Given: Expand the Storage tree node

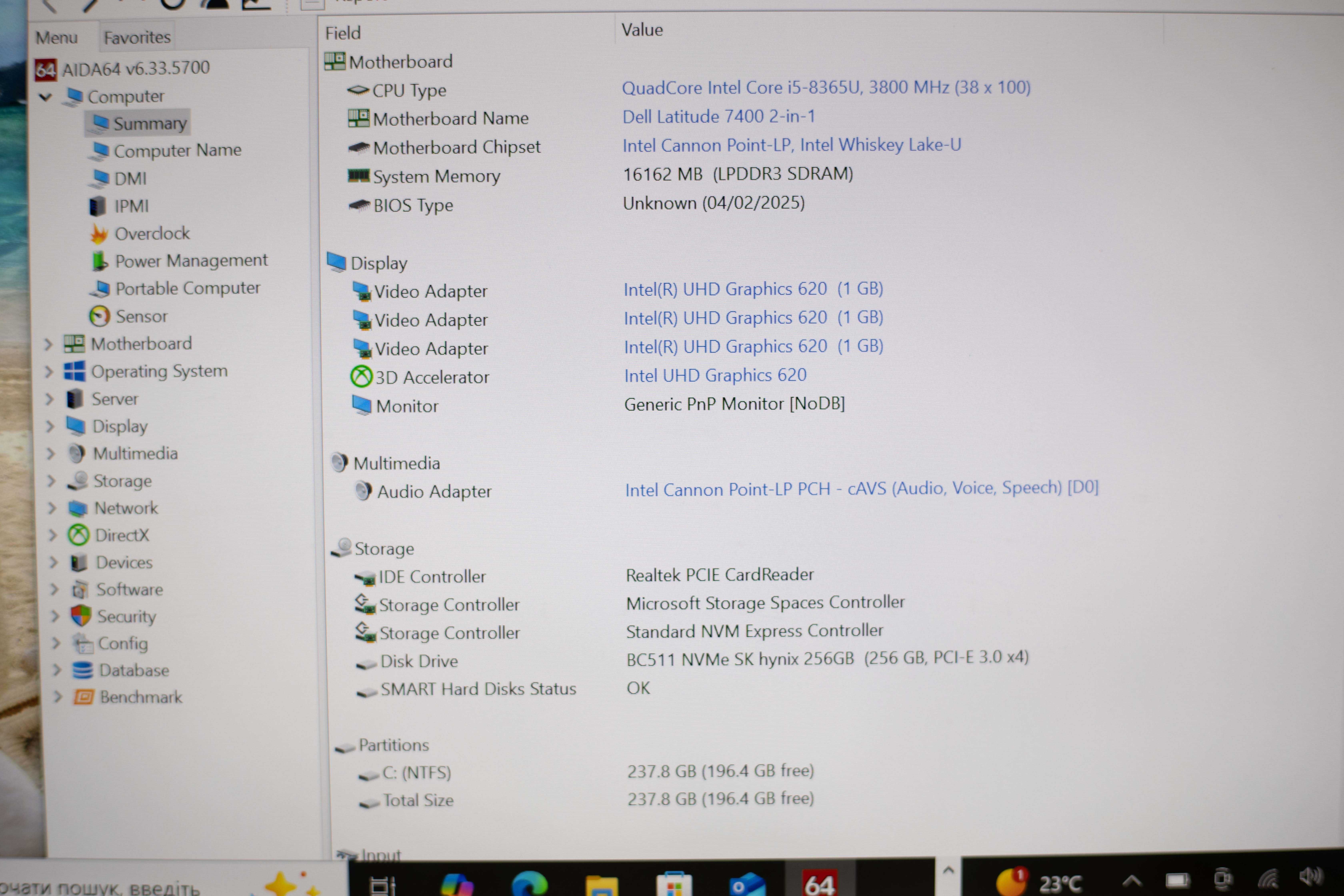Looking at the screenshot, I should pos(51,481).
